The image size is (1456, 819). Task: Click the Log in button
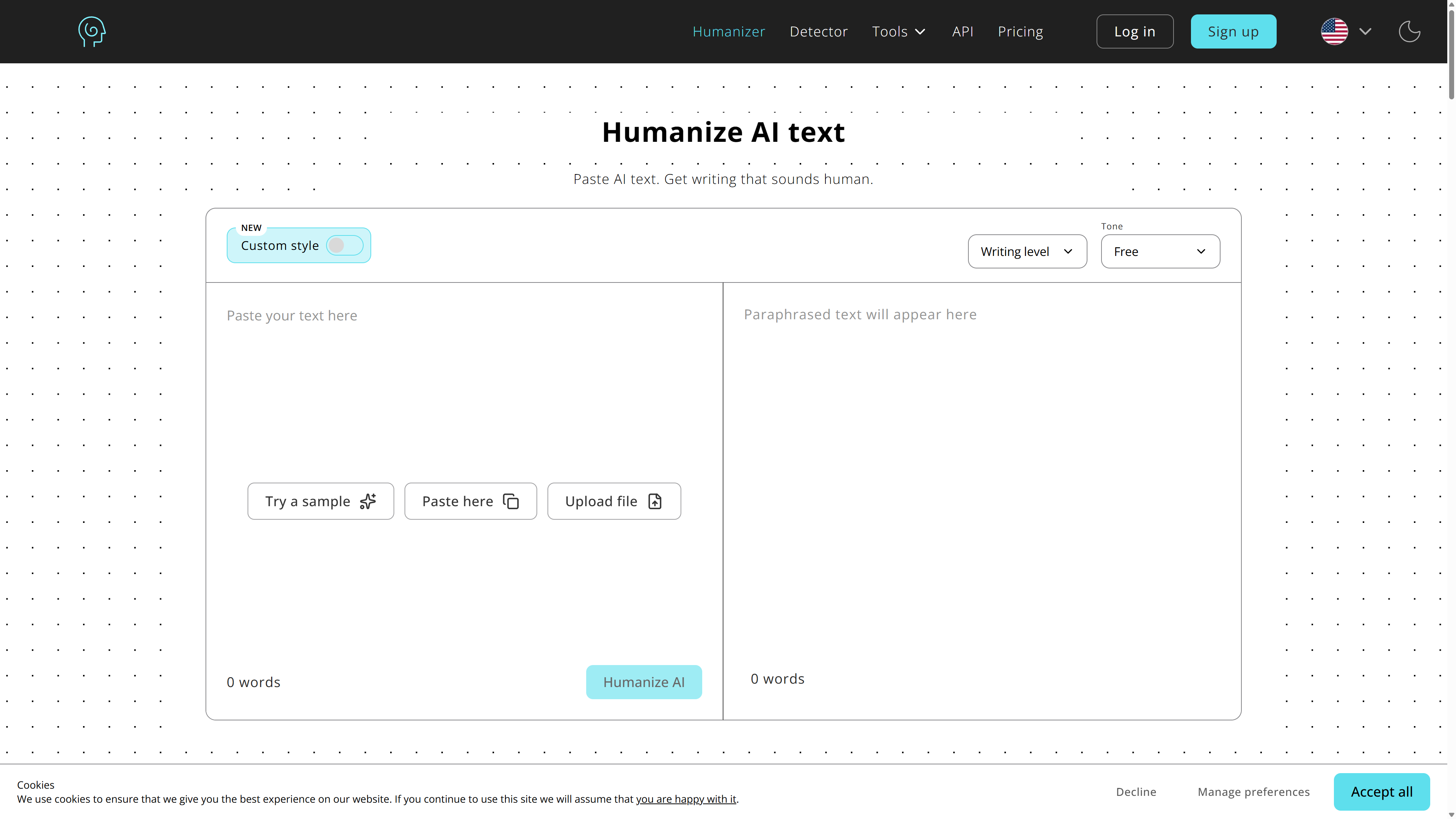coord(1134,31)
